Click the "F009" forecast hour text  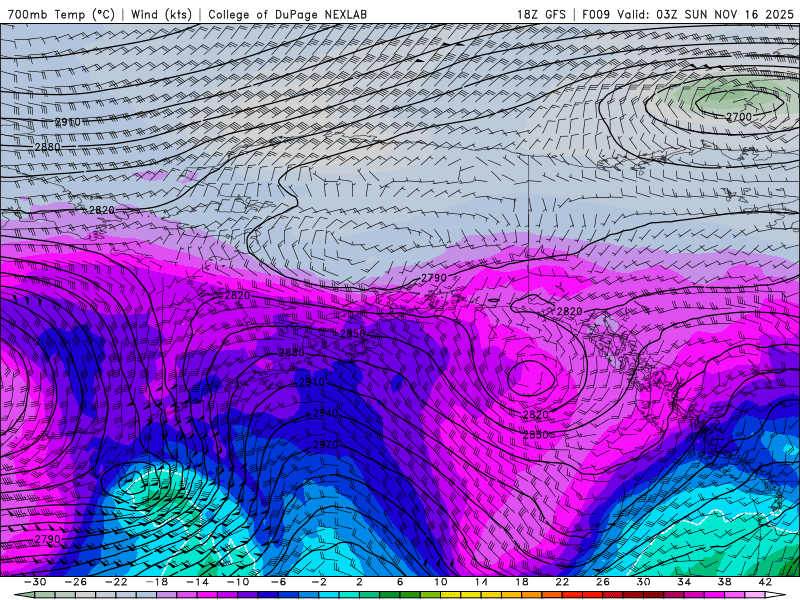pyautogui.click(x=596, y=14)
